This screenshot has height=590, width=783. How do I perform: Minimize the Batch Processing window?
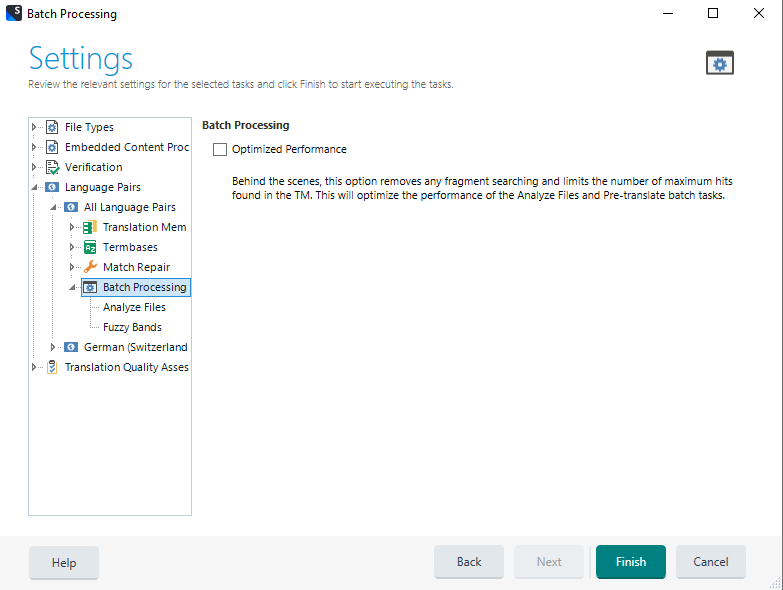(x=668, y=13)
